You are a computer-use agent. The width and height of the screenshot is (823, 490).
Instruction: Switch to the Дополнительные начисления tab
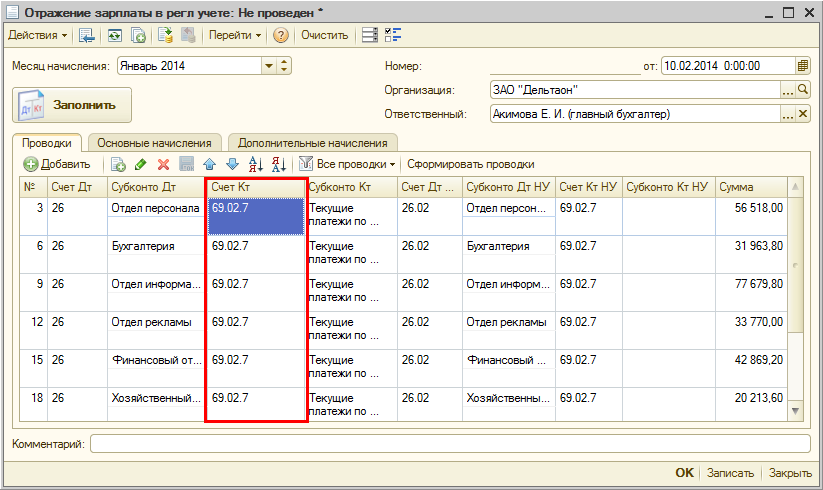pyautogui.click(x=312, y=143)
